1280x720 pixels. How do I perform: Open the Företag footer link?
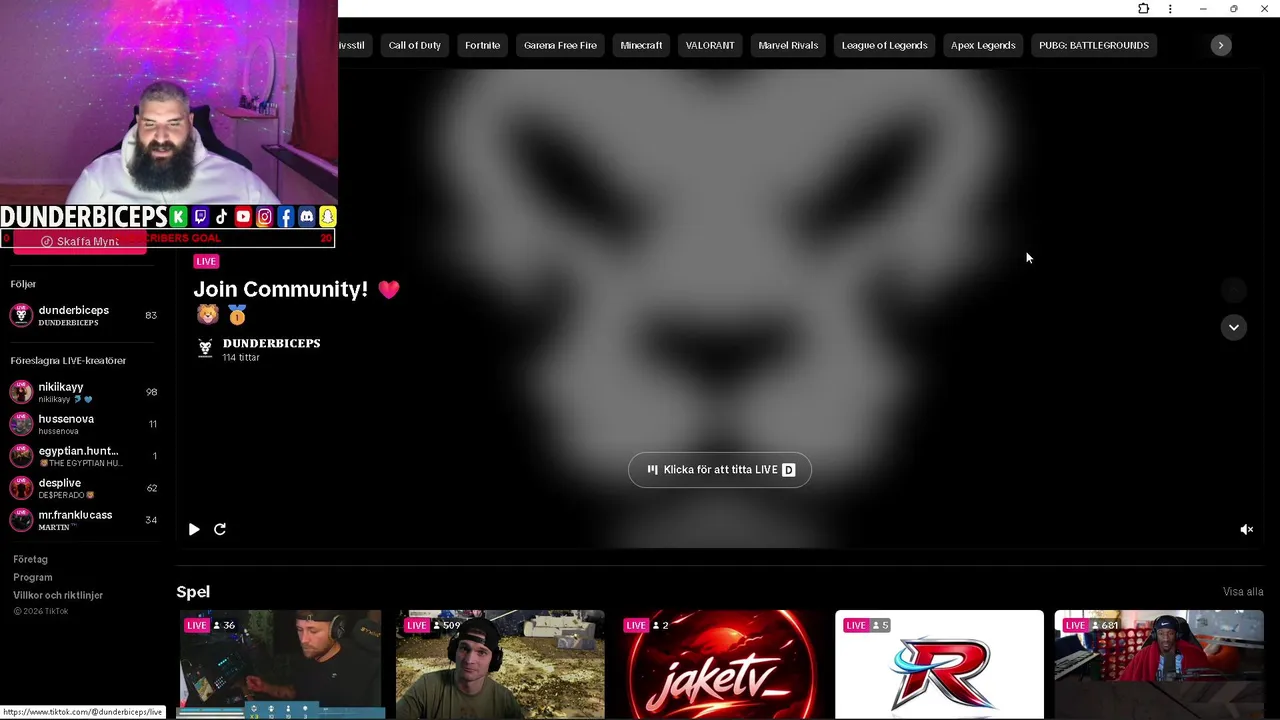pos(30,559)
